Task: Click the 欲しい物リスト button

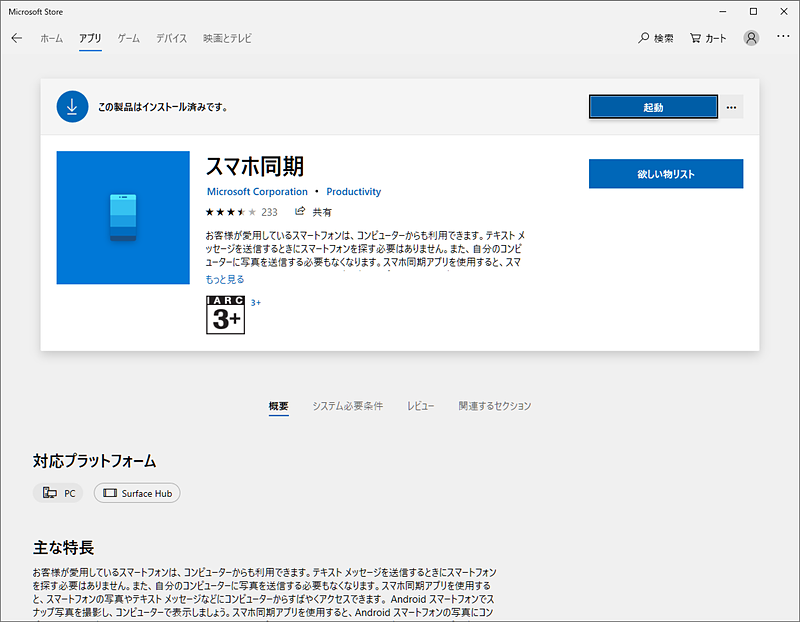Action: 665,173
